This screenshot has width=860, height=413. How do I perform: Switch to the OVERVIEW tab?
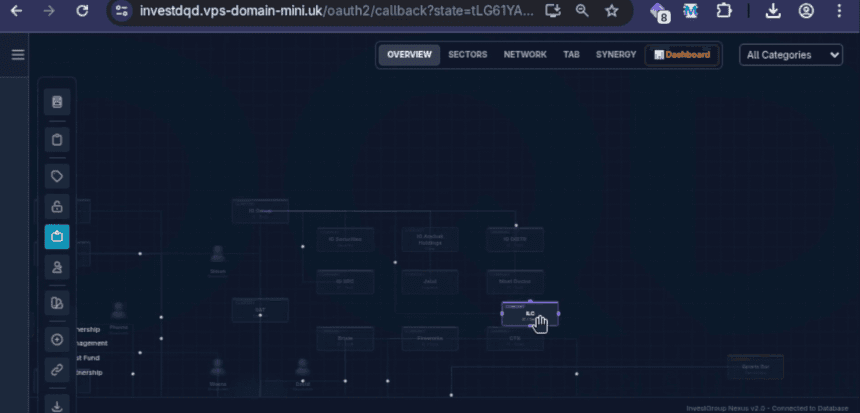coord(409,55)
